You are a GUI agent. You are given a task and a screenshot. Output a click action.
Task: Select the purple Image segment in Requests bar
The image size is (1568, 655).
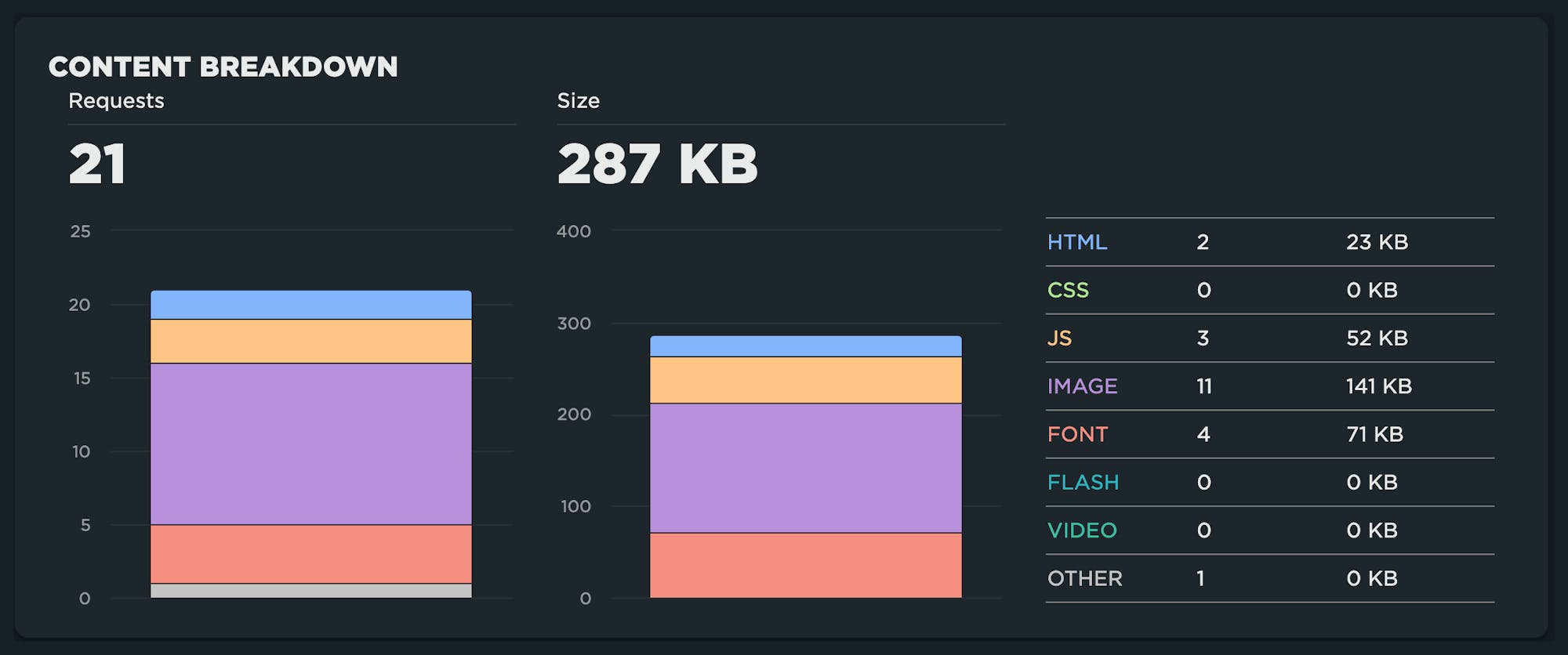[x=310, y=443]
